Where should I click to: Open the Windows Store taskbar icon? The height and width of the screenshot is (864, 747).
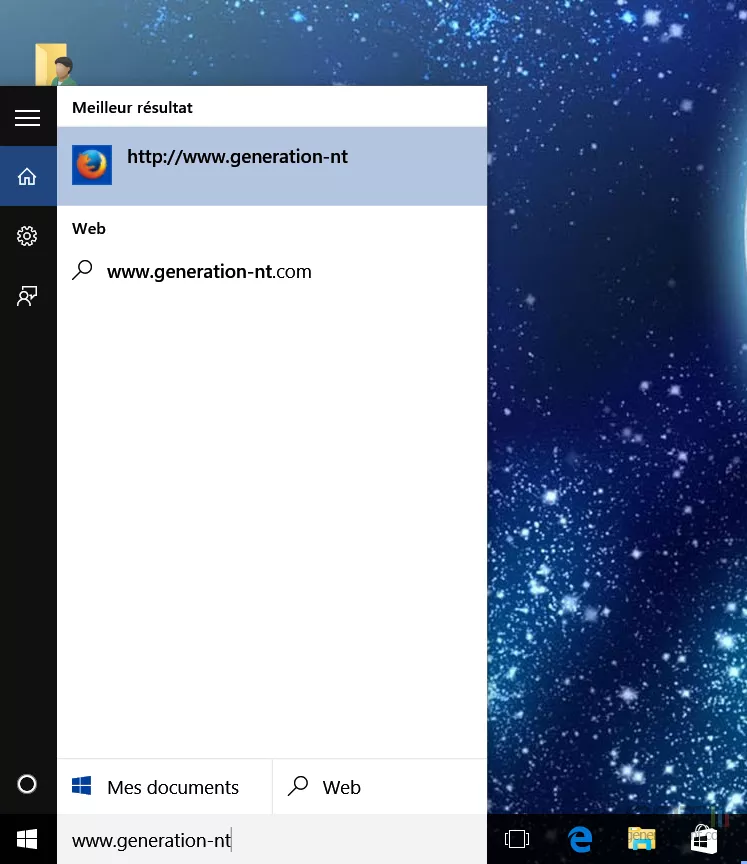pyautogui.click(x=704, y=840)
